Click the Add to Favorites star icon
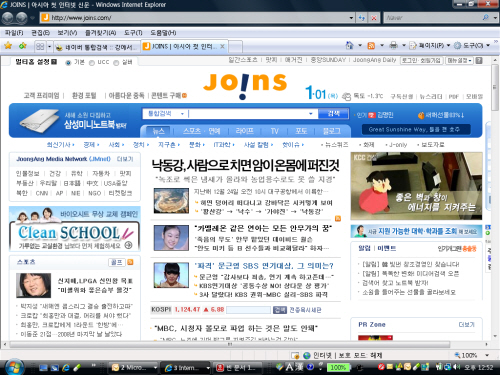The width and height of the screenshot is (500, 375). [22, 46]
